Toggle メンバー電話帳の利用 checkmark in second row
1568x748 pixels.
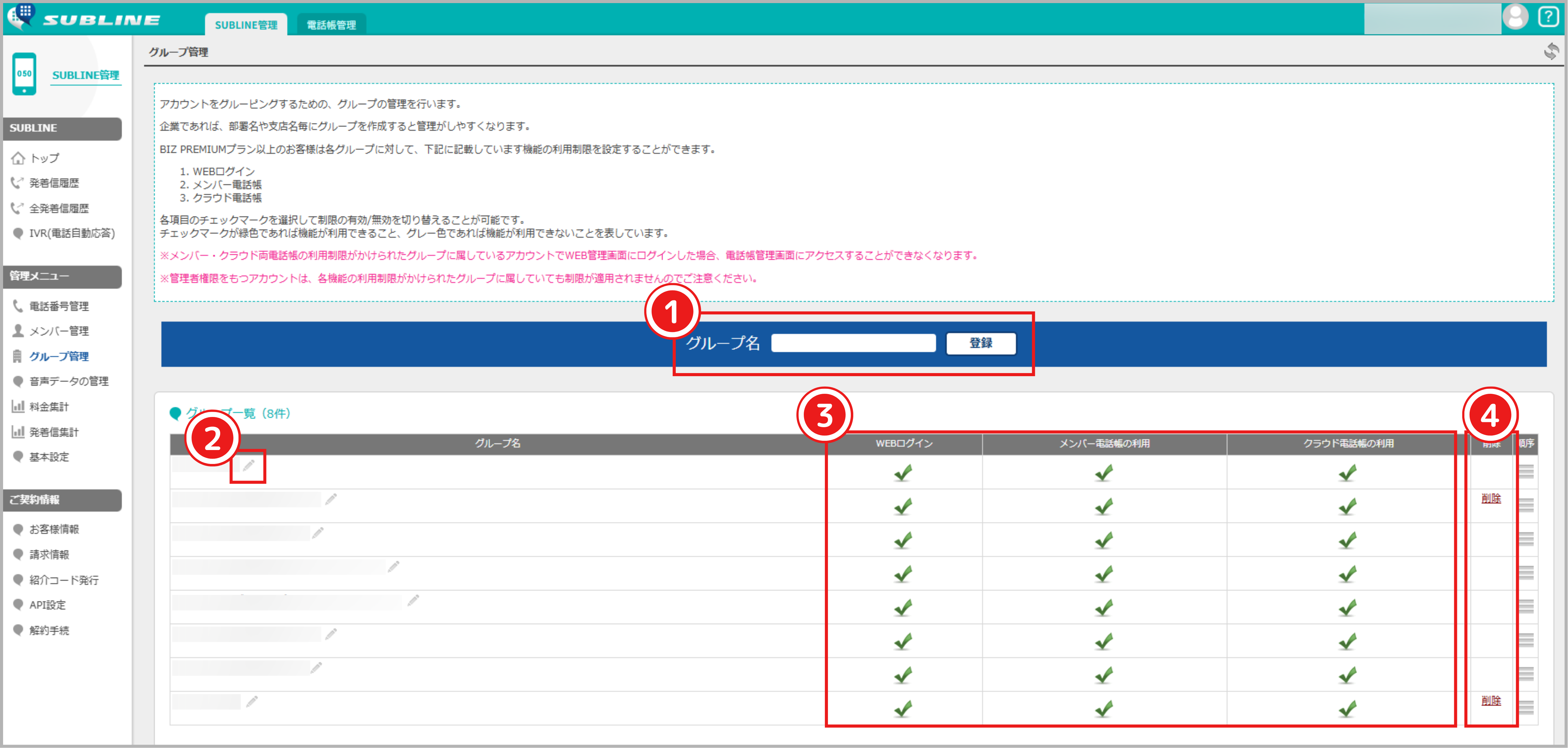tap(1103, 506)
